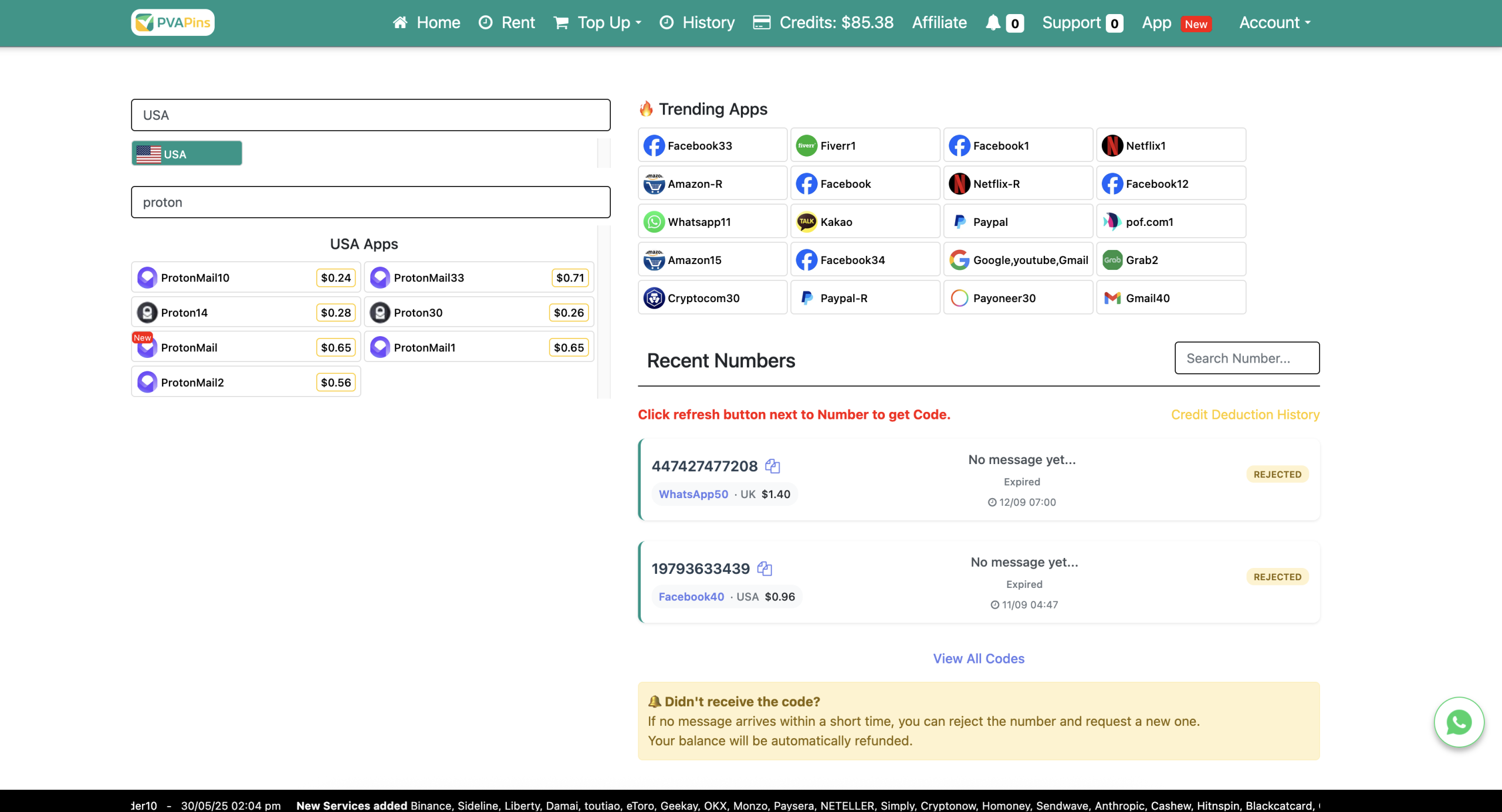Image resolution: width=1502 pixels, height=812 pixels.
Task: Click the app list scrollbar track
Action: (x=604, y=312)
